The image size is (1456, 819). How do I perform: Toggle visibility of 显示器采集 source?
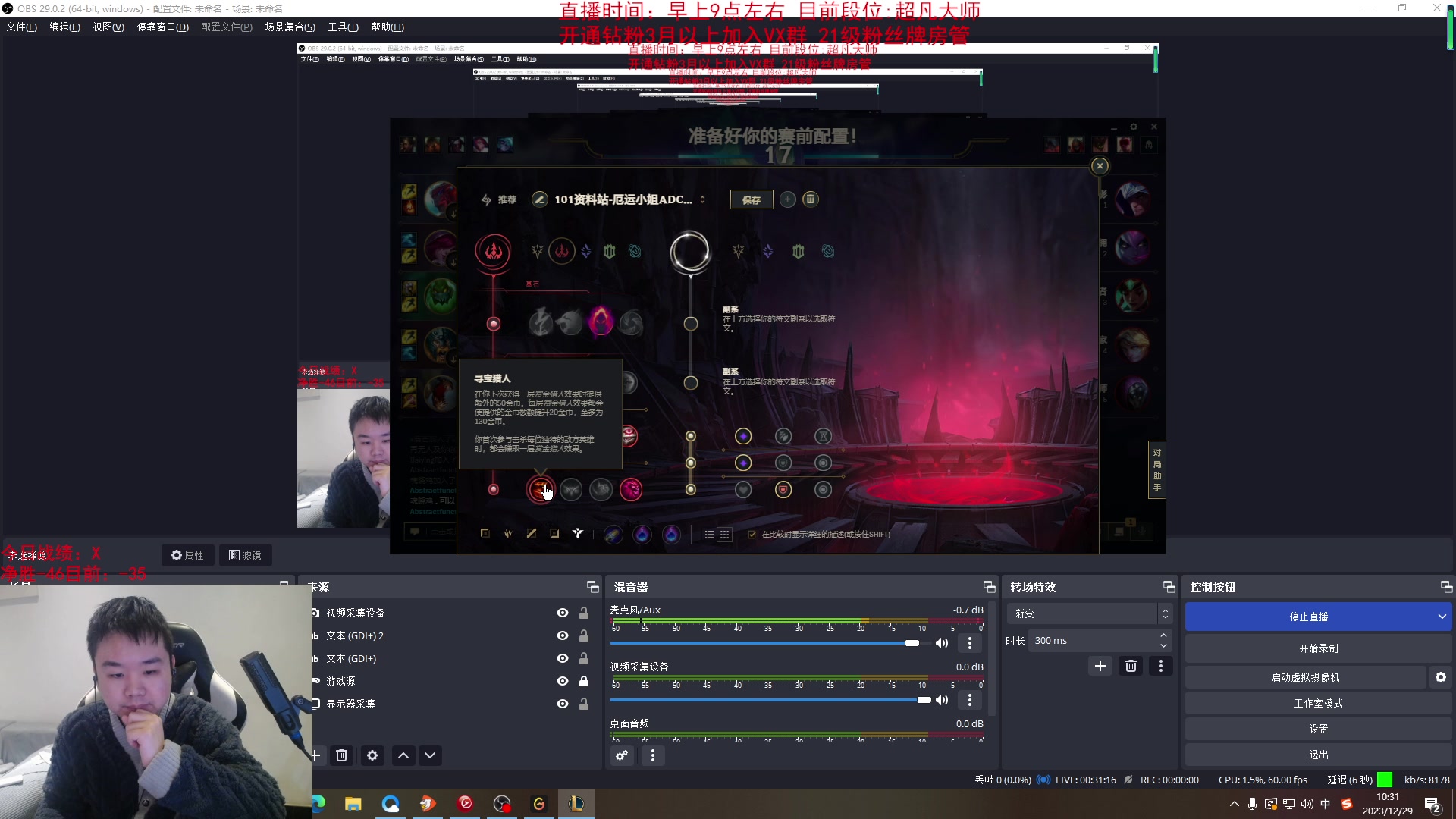point(563,704)
